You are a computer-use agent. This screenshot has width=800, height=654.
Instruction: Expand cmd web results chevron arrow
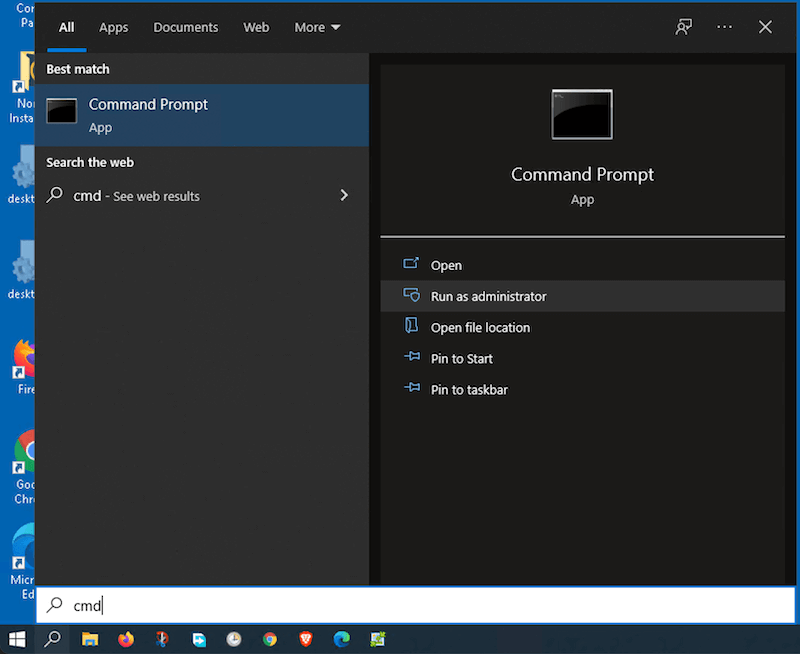[344, 195]
